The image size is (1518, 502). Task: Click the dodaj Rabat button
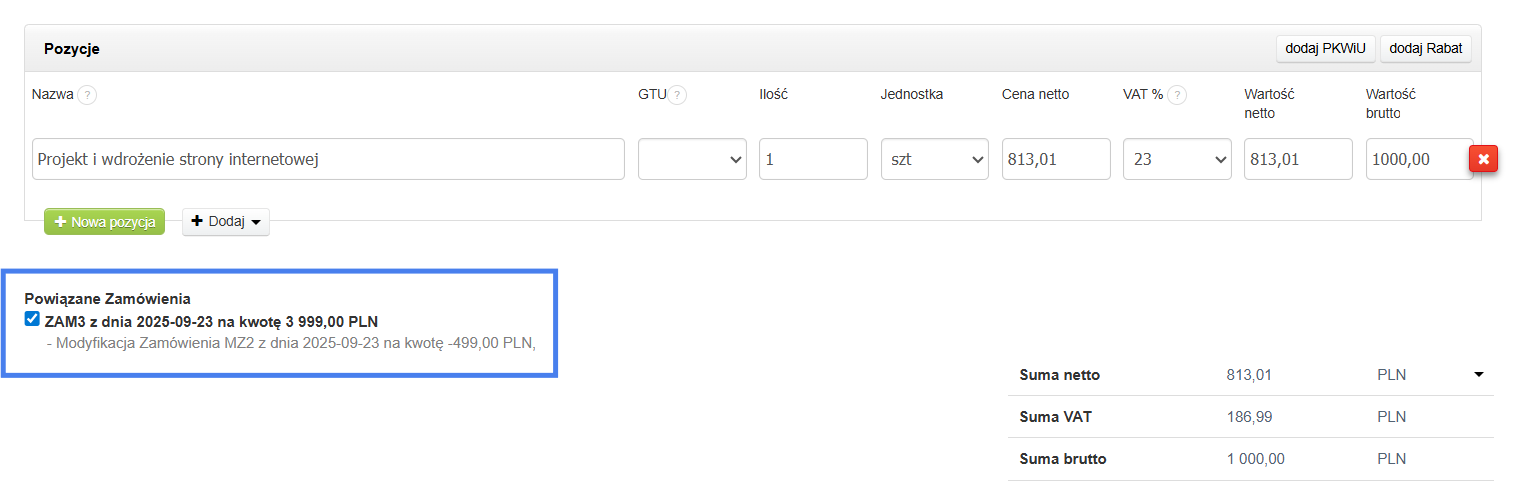(x=1425, y=48)
